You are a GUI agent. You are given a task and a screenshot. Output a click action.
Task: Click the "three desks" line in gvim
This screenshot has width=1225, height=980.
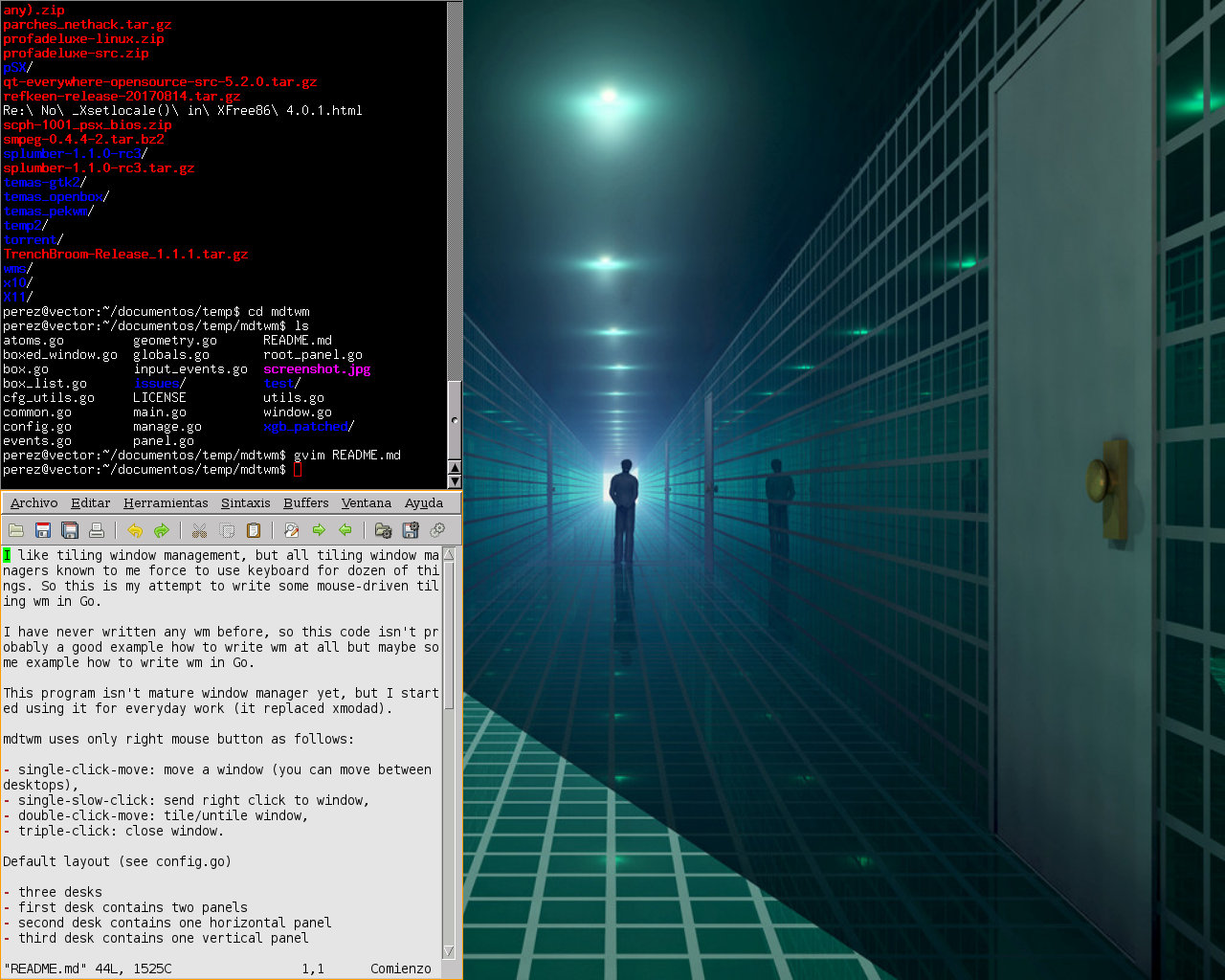53,892
